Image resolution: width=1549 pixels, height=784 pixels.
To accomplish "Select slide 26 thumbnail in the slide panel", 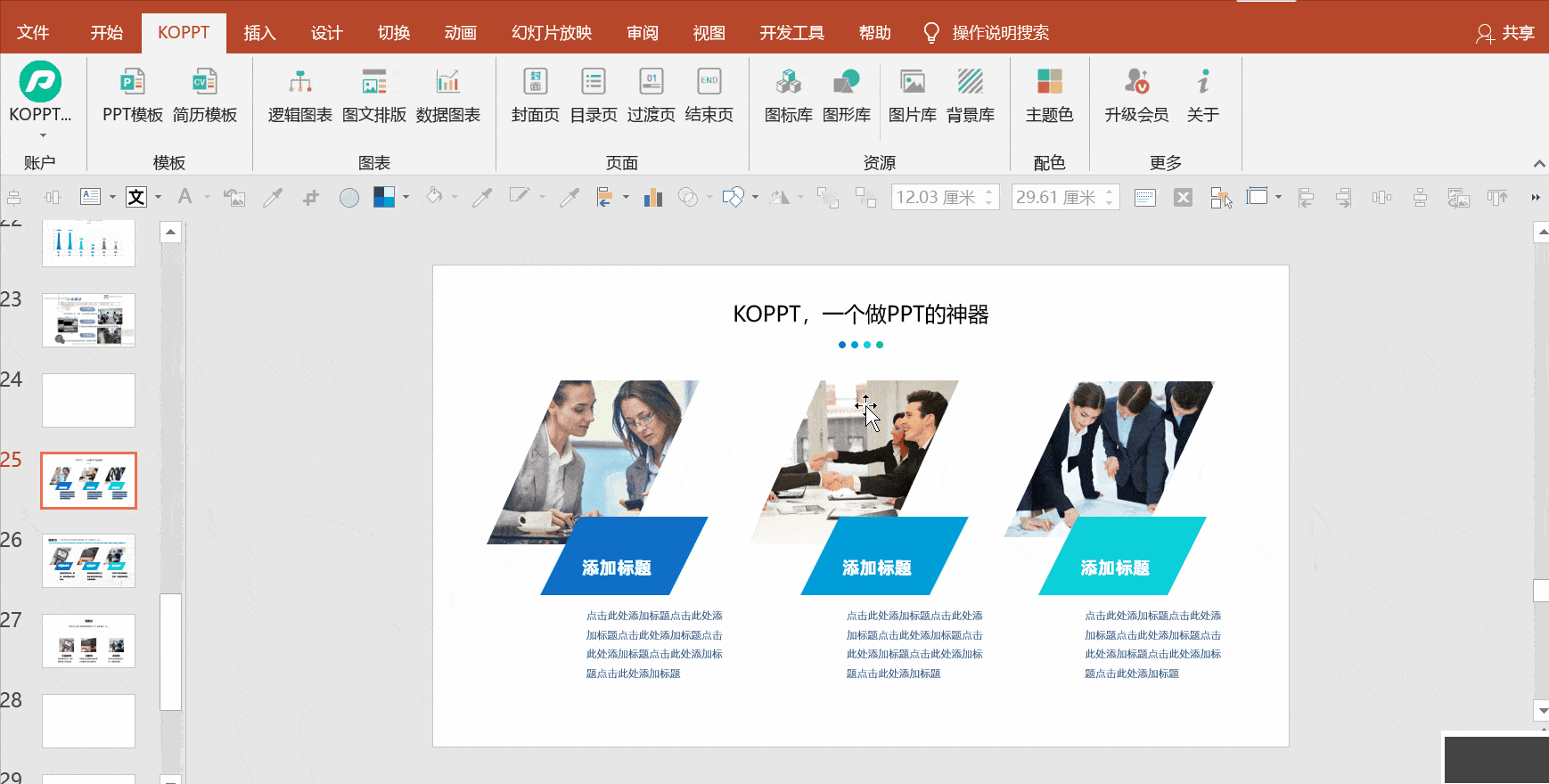I will pyautogui.click(x=88, y=560).
